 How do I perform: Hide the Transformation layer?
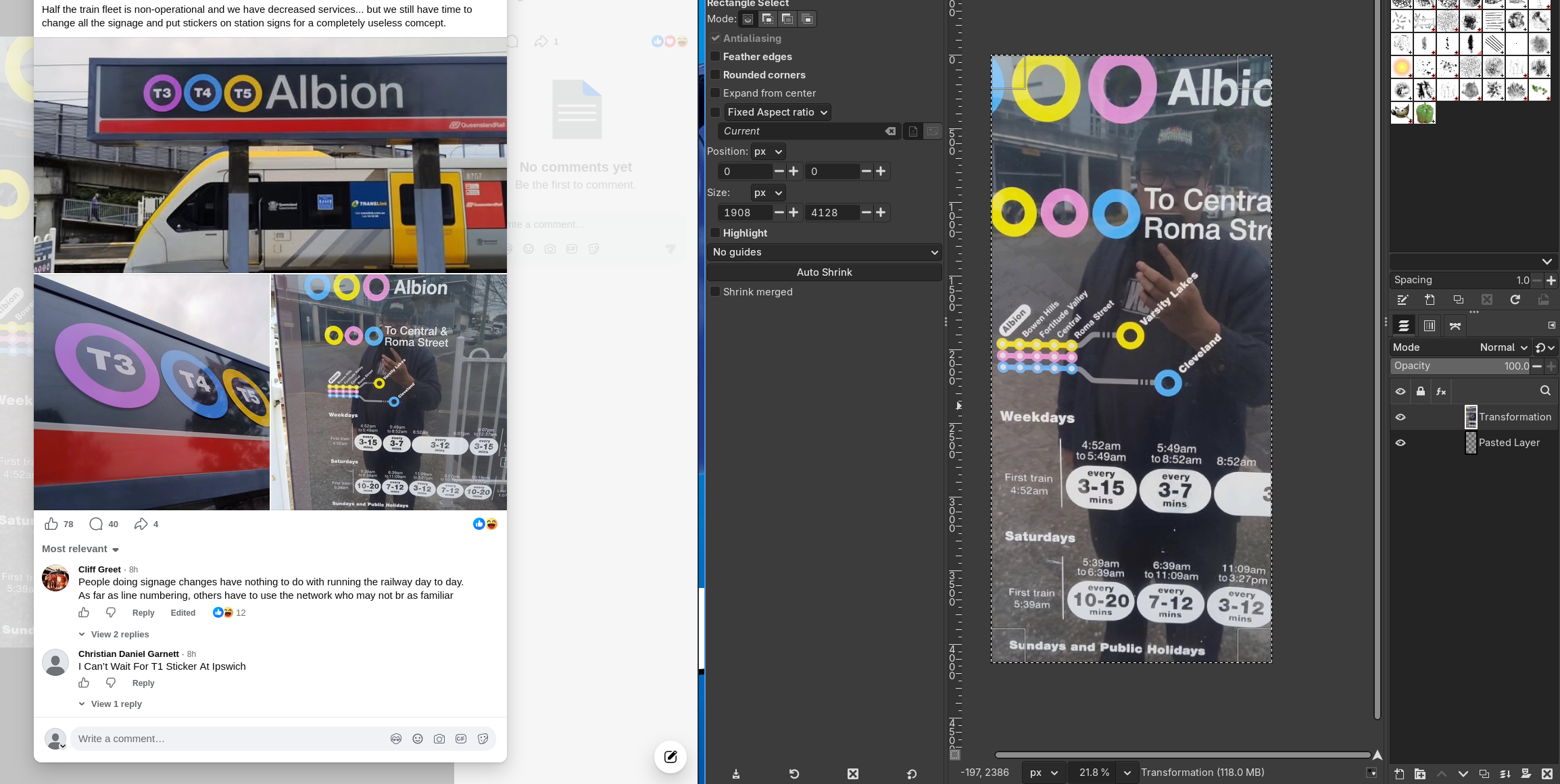pyautogui.click(x=1400, y=417)
